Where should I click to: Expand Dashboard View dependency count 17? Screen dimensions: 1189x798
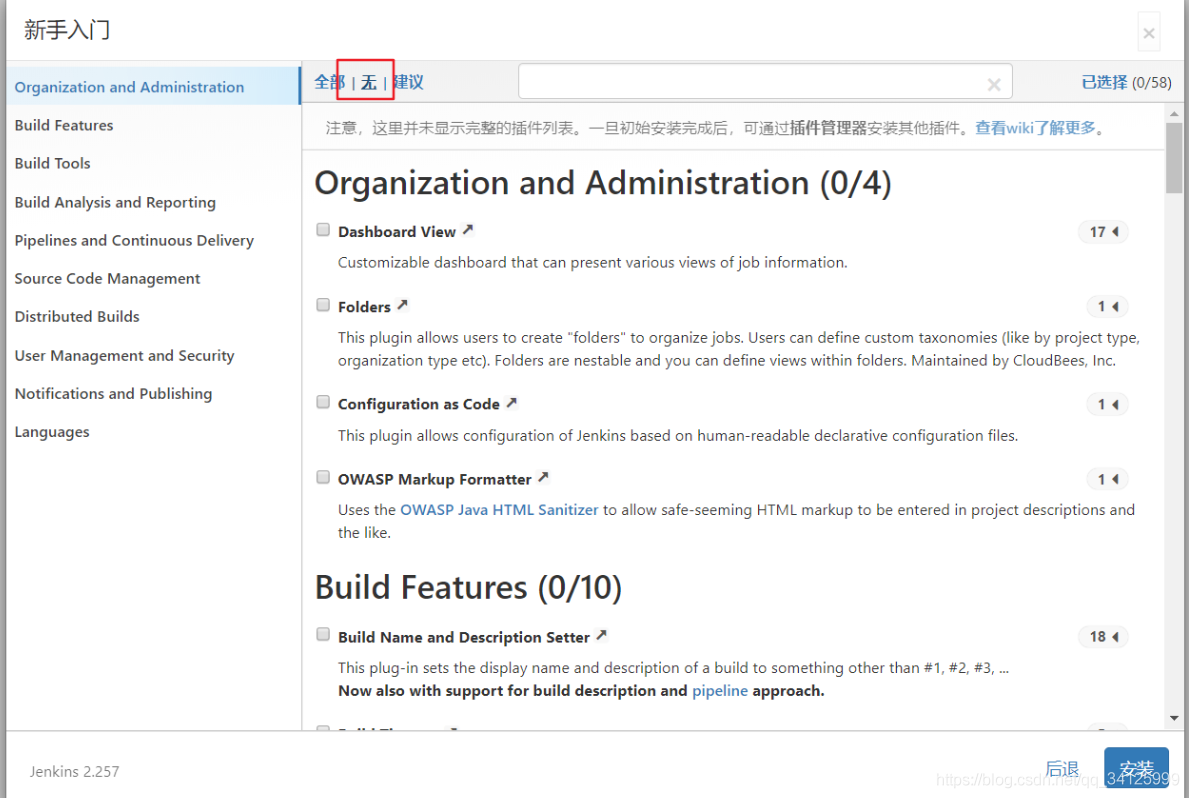pos(1103,231)
